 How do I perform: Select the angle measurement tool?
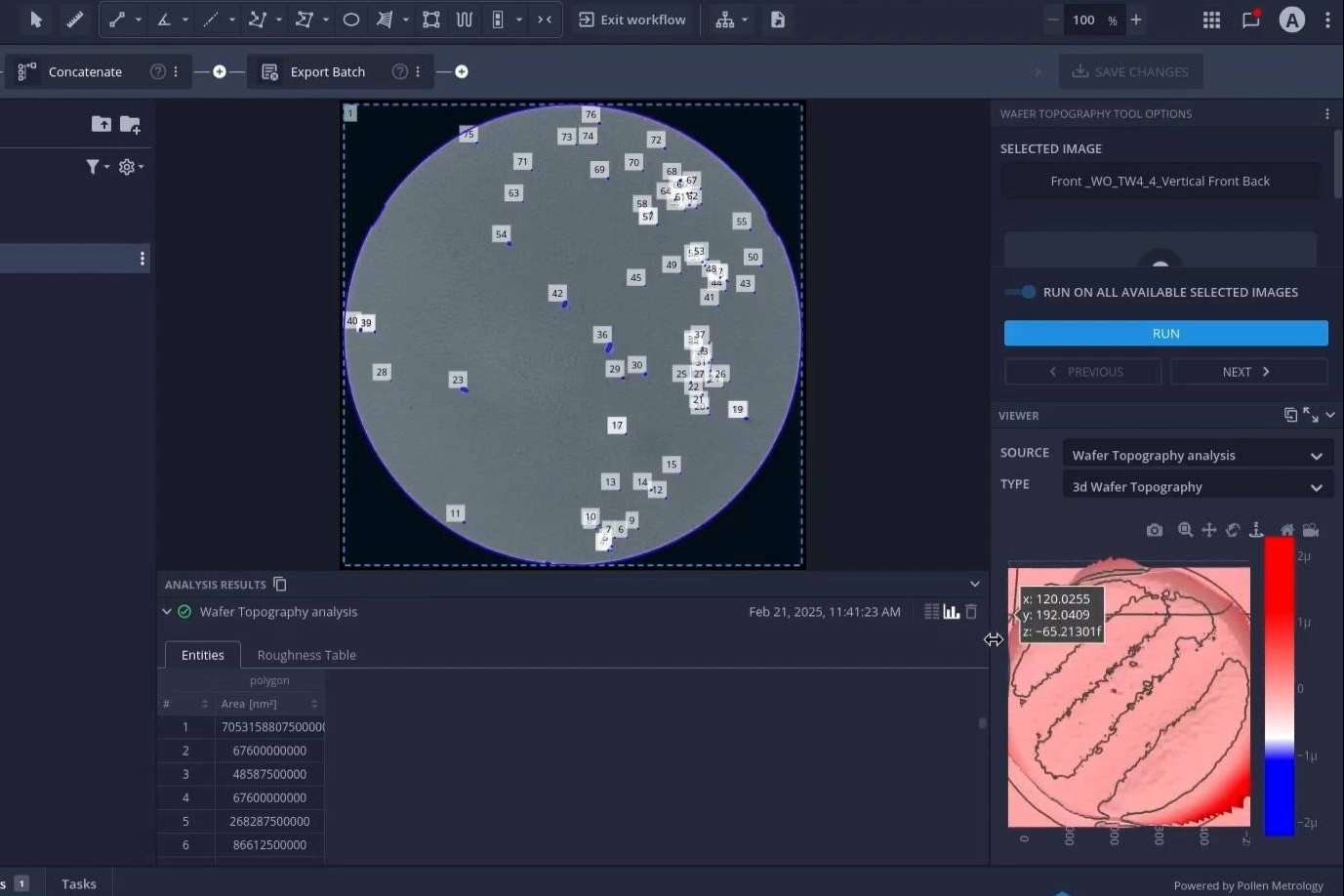pyautogui.click(x=164, y=20)
